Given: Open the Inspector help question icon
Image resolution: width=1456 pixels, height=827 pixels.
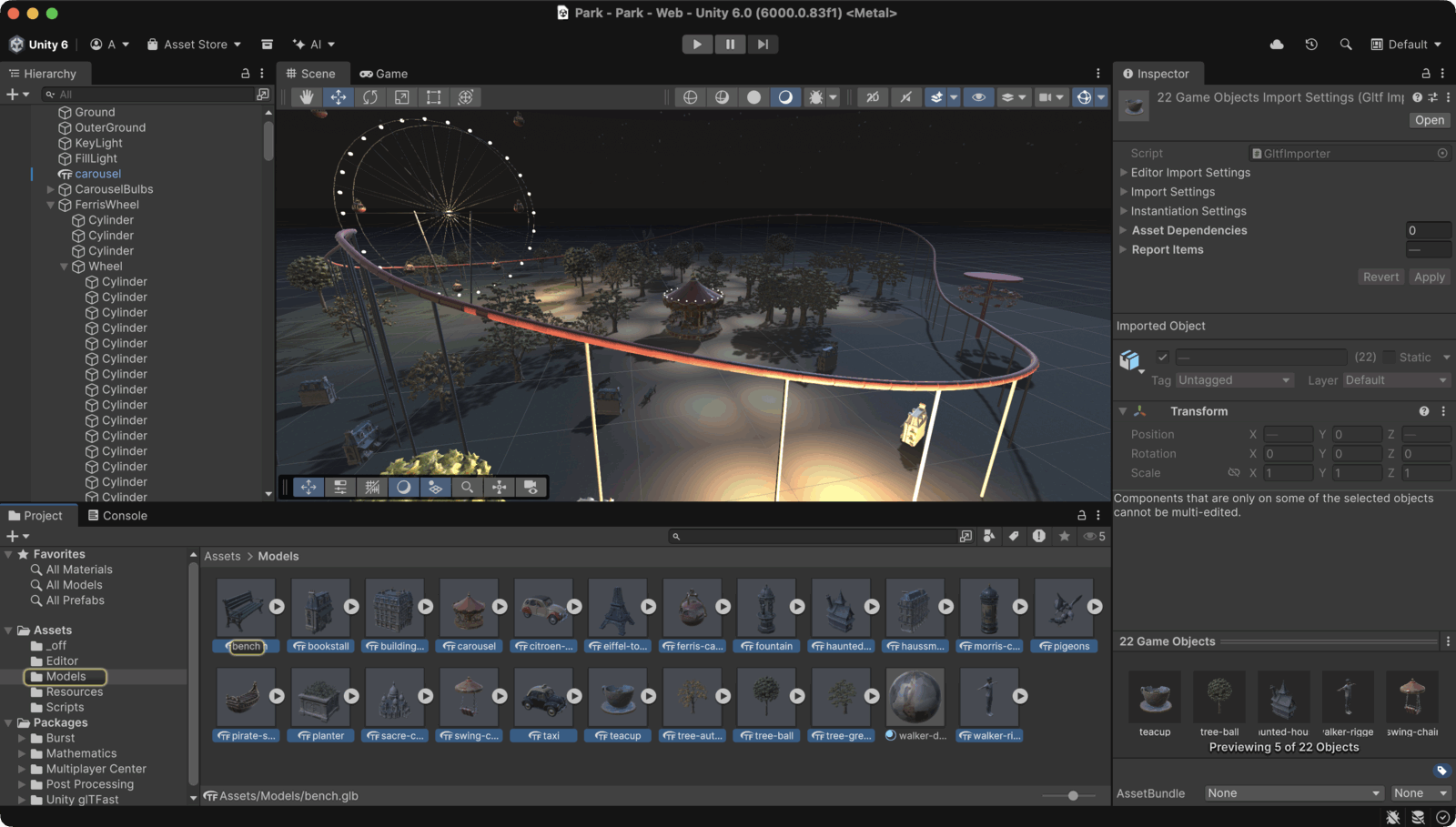Looking at the screenshot, I should [1417, 97].
